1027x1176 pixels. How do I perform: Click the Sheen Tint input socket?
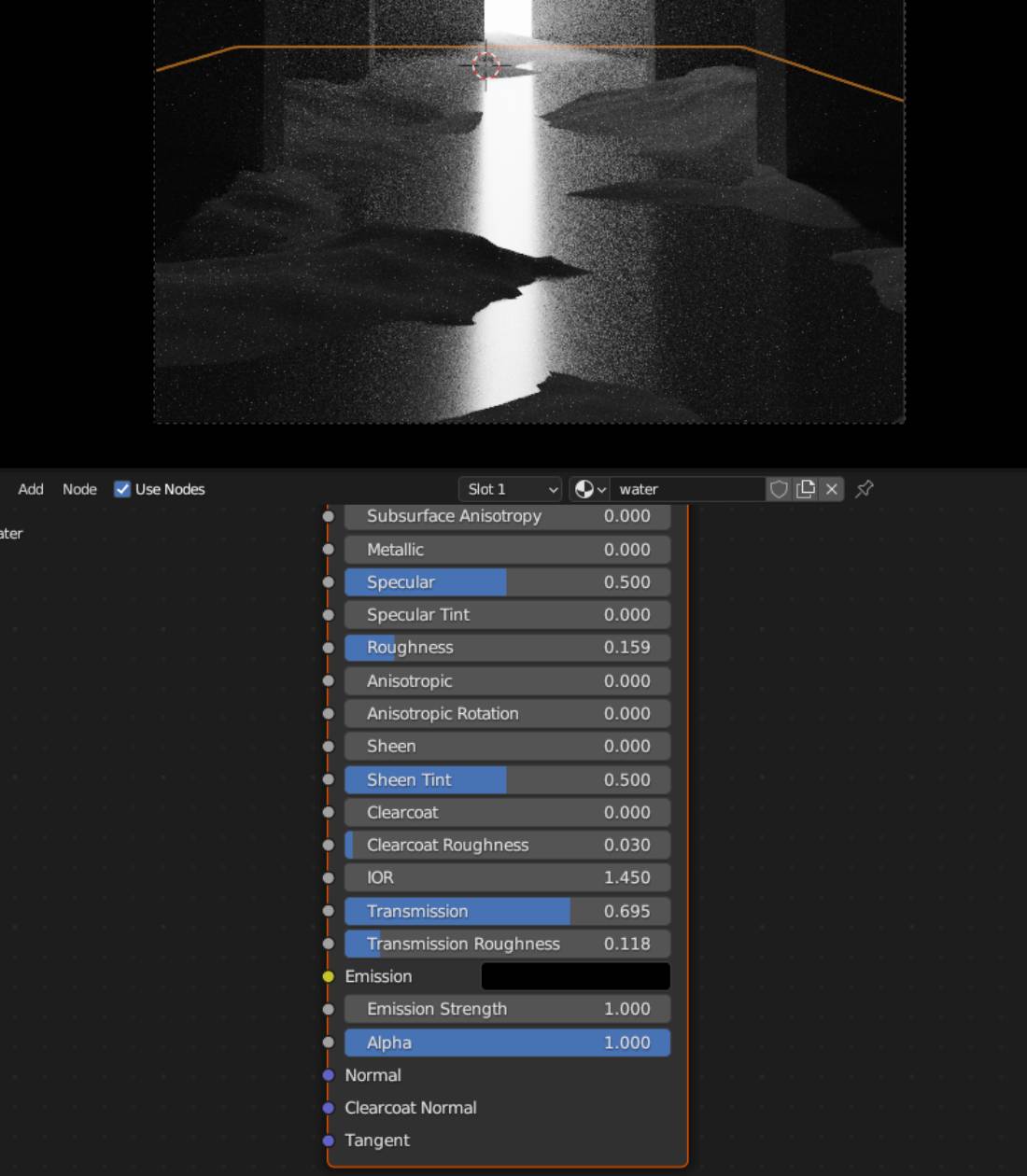(x=329, y=780)
